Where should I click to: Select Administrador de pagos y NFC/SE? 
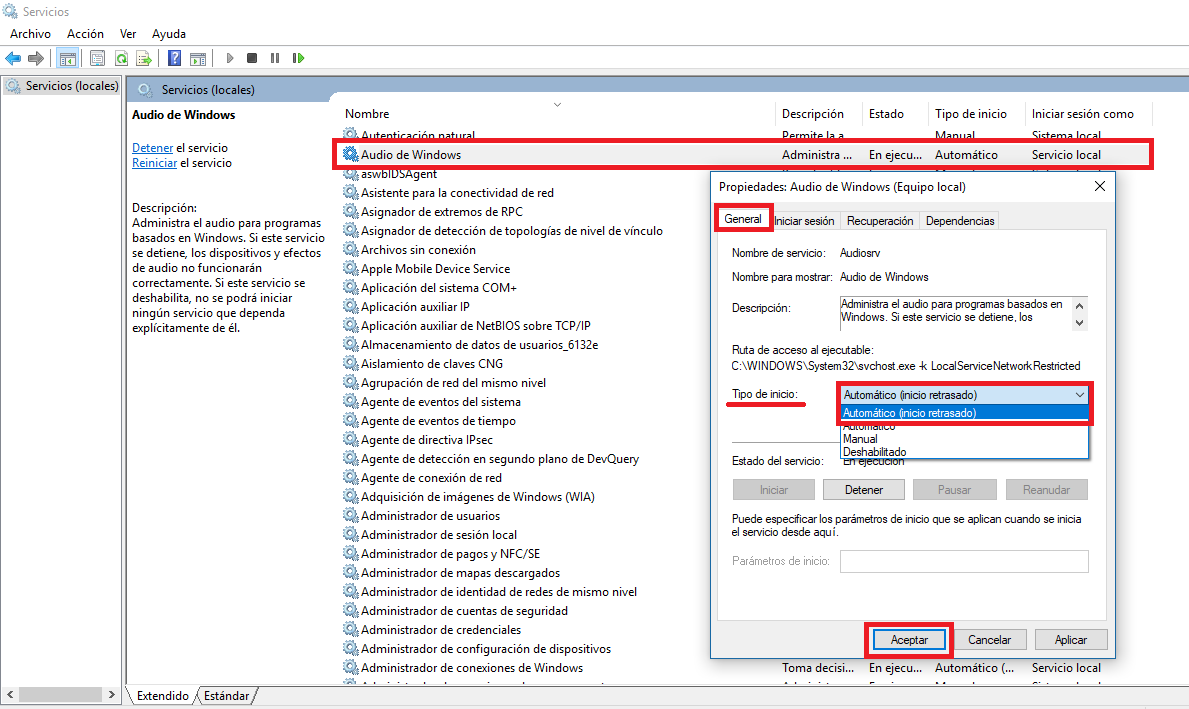(x=450, y=554)
